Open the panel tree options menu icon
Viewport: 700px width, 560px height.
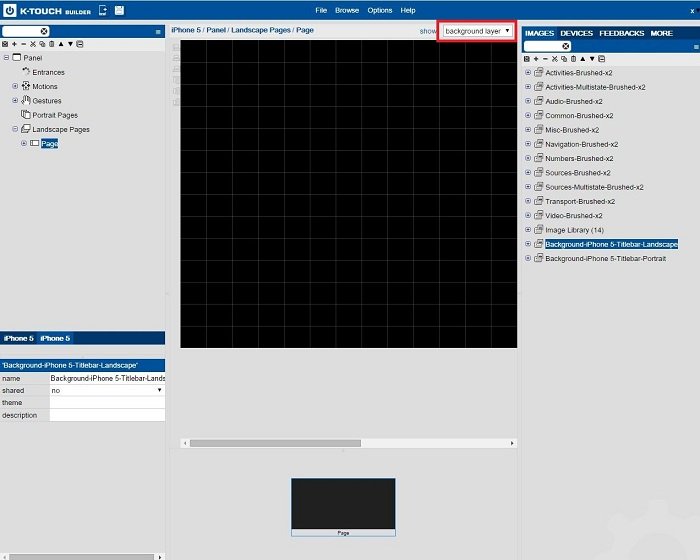[x=158, y=32]
